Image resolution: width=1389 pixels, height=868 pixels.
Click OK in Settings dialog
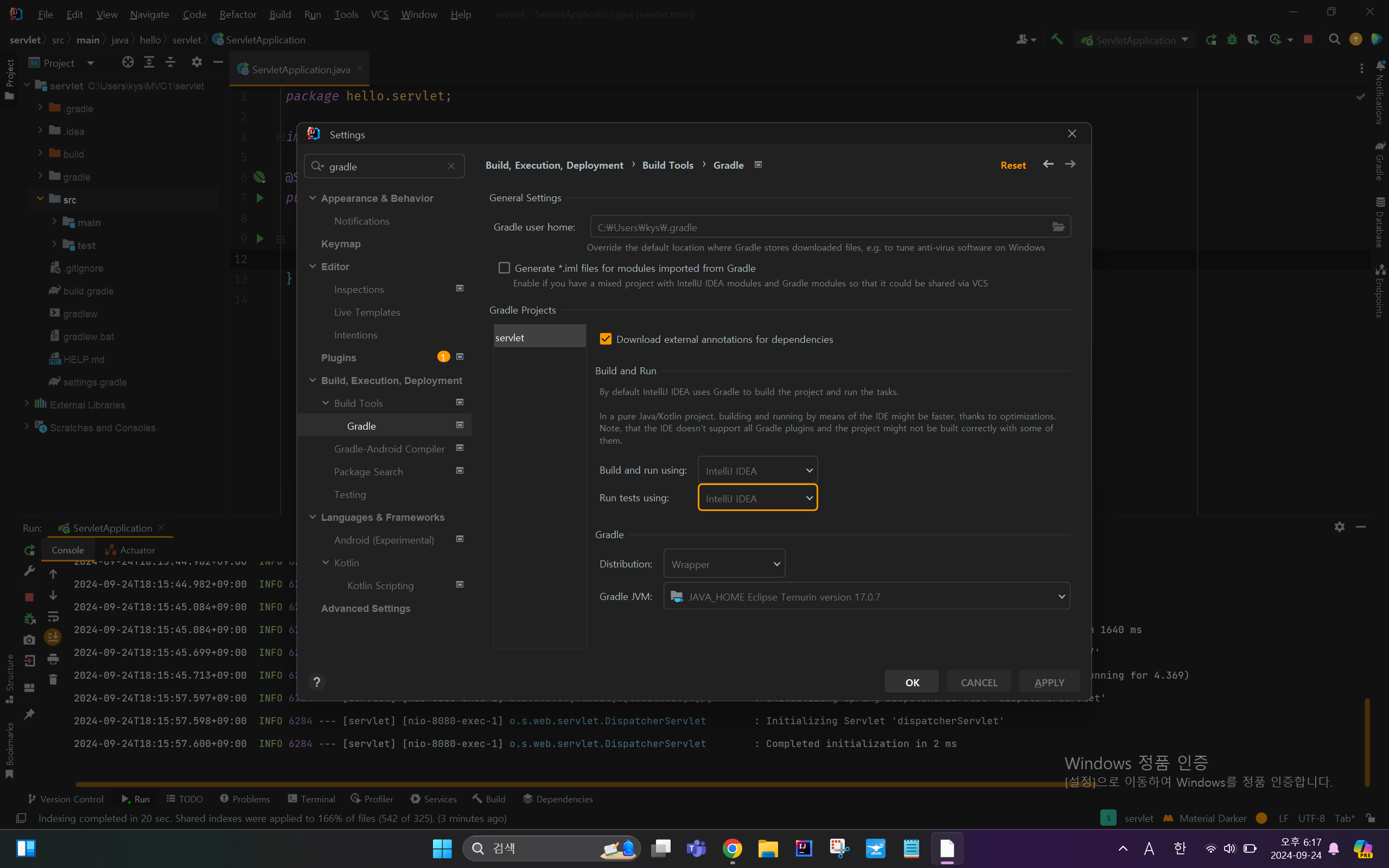coord(912,682)
